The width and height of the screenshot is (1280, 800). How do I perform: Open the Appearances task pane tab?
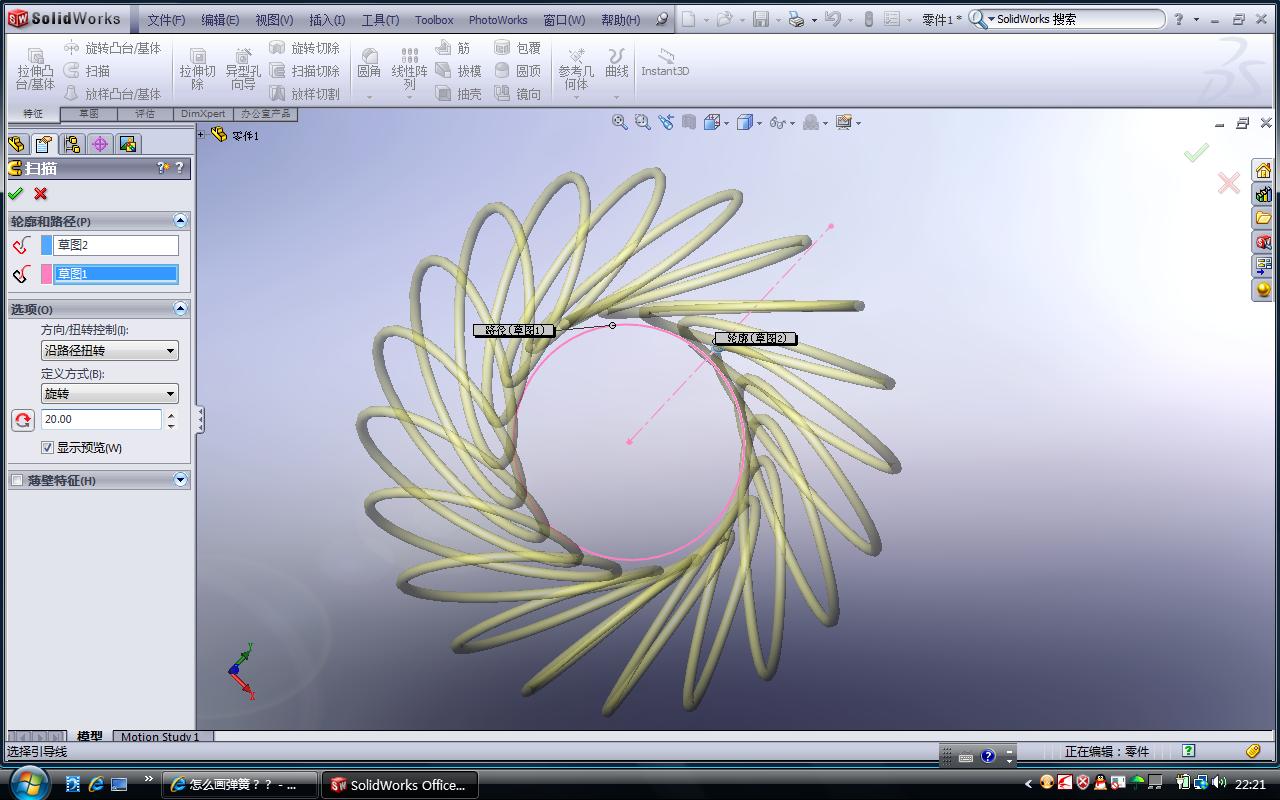pos(1264,290)
